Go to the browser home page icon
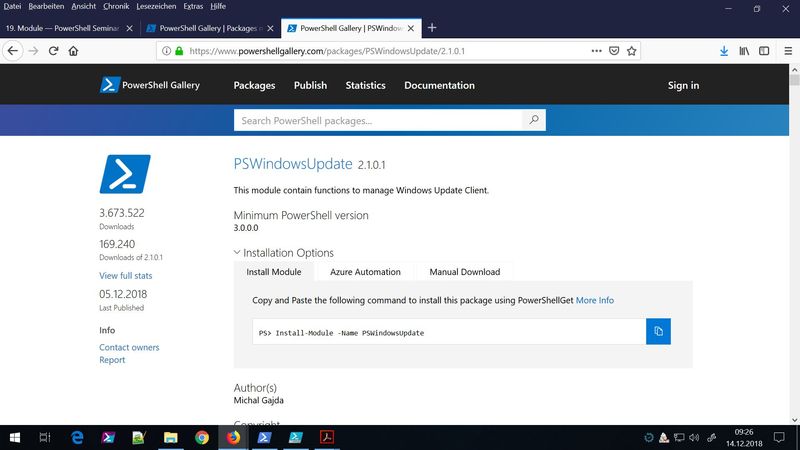Image resolution: width=800 pixels, height=450 pixels. pos(73,51)
